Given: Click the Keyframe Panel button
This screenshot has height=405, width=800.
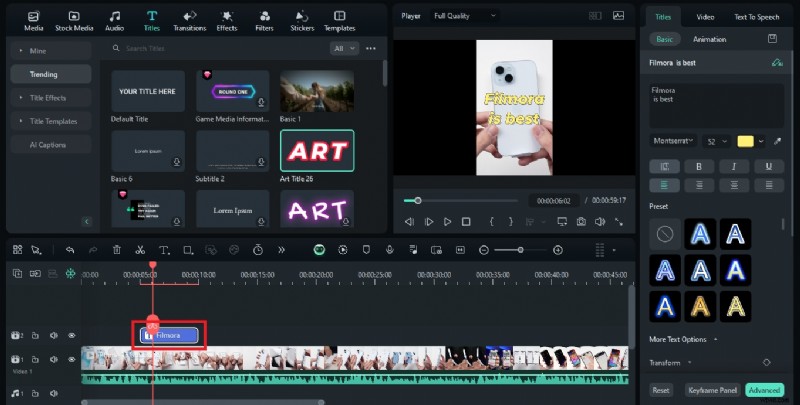Looking at the screenshot, I should click(711, 390).
